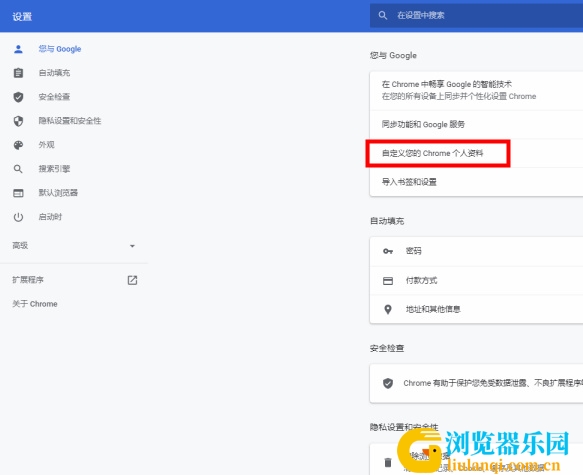Image resolution: width=583 pixels, height=475 pixels.
Task: Click the magnifier icon beside 搜索引擎
Action: 18,169
